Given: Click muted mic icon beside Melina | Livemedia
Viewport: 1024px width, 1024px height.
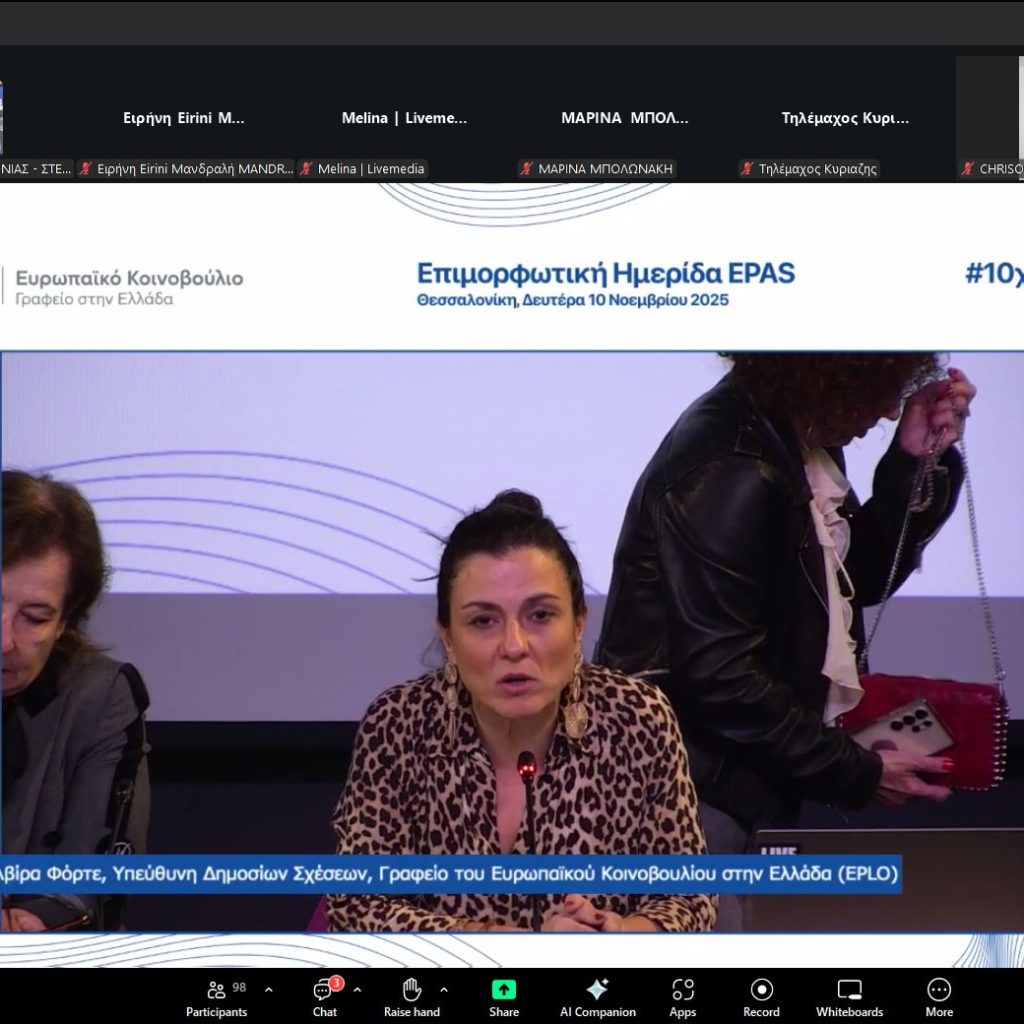Looking at the screenshot, I should [308, 169].
